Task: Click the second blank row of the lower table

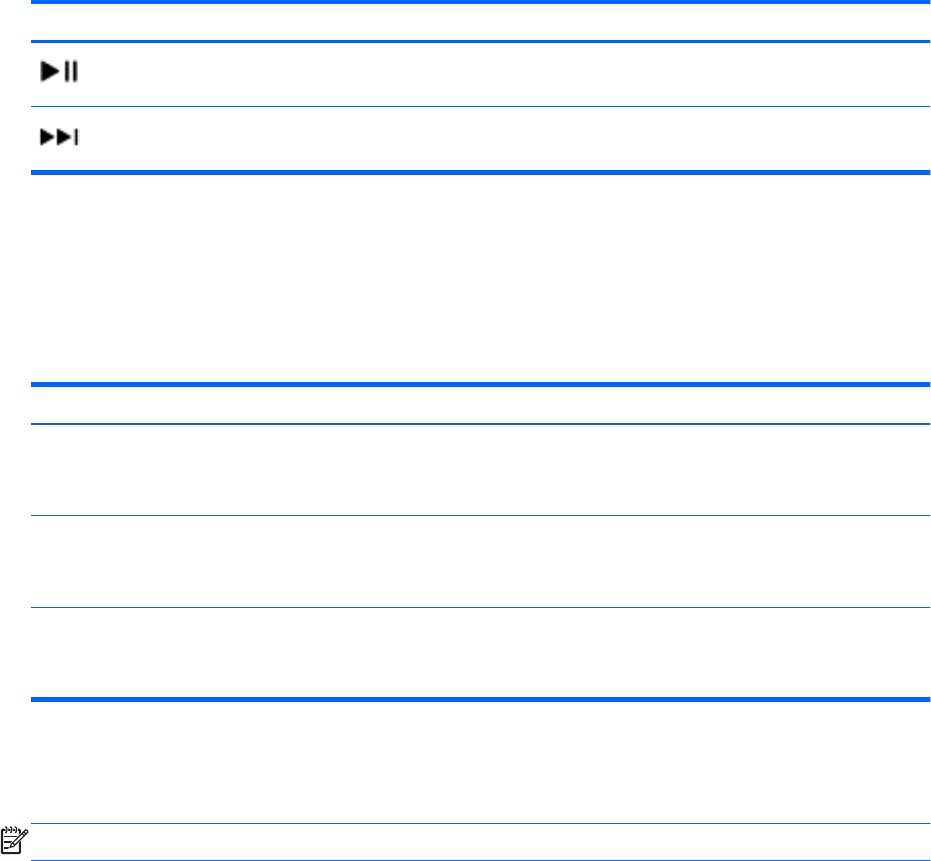Action: pyautogui.click(x=480, y=561)
